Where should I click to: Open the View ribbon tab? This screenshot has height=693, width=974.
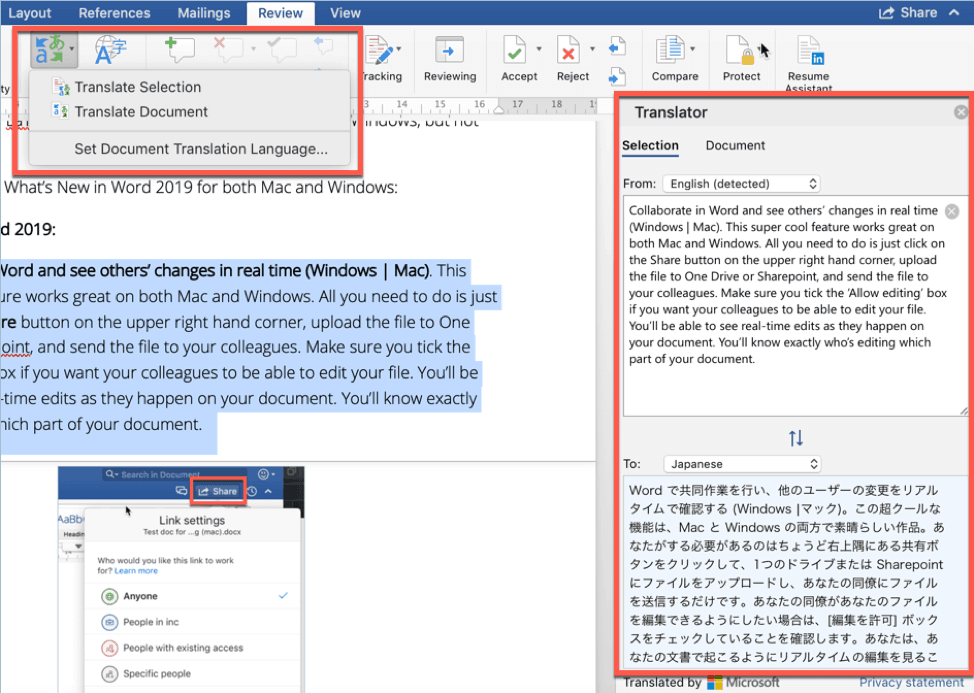[345, 13]
